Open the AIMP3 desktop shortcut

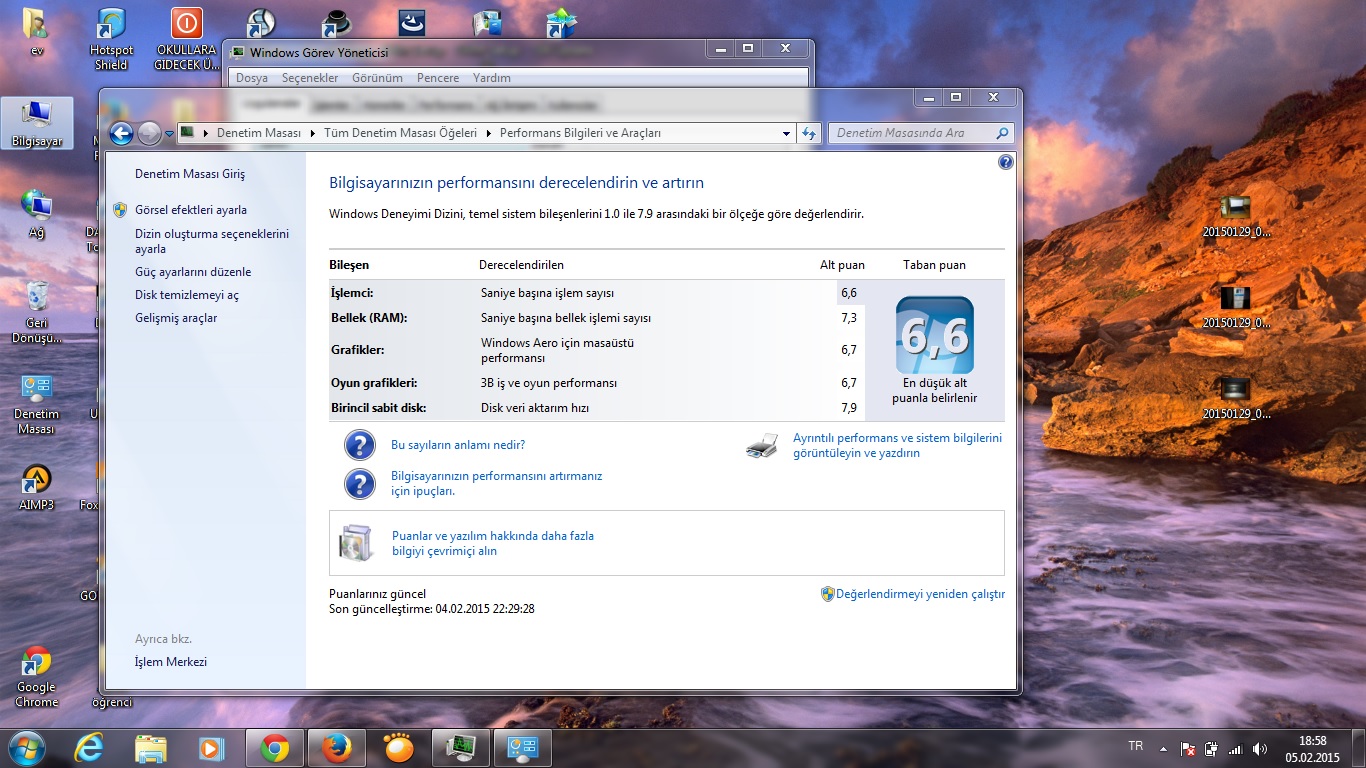click(36, 487)
